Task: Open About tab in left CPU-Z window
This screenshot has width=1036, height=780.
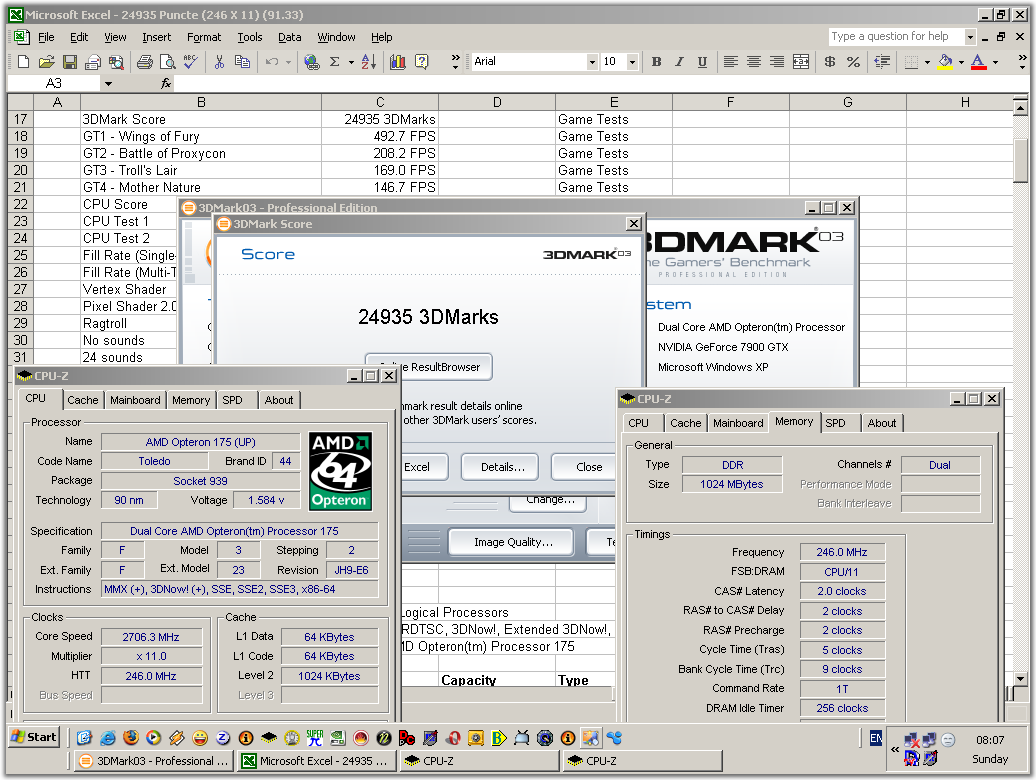Action: point(279,400)
